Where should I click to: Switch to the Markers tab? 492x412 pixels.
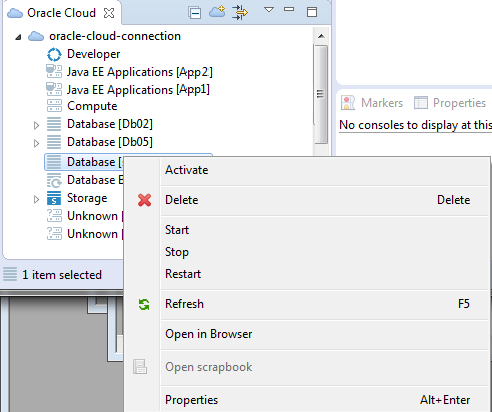click(382, 103)
